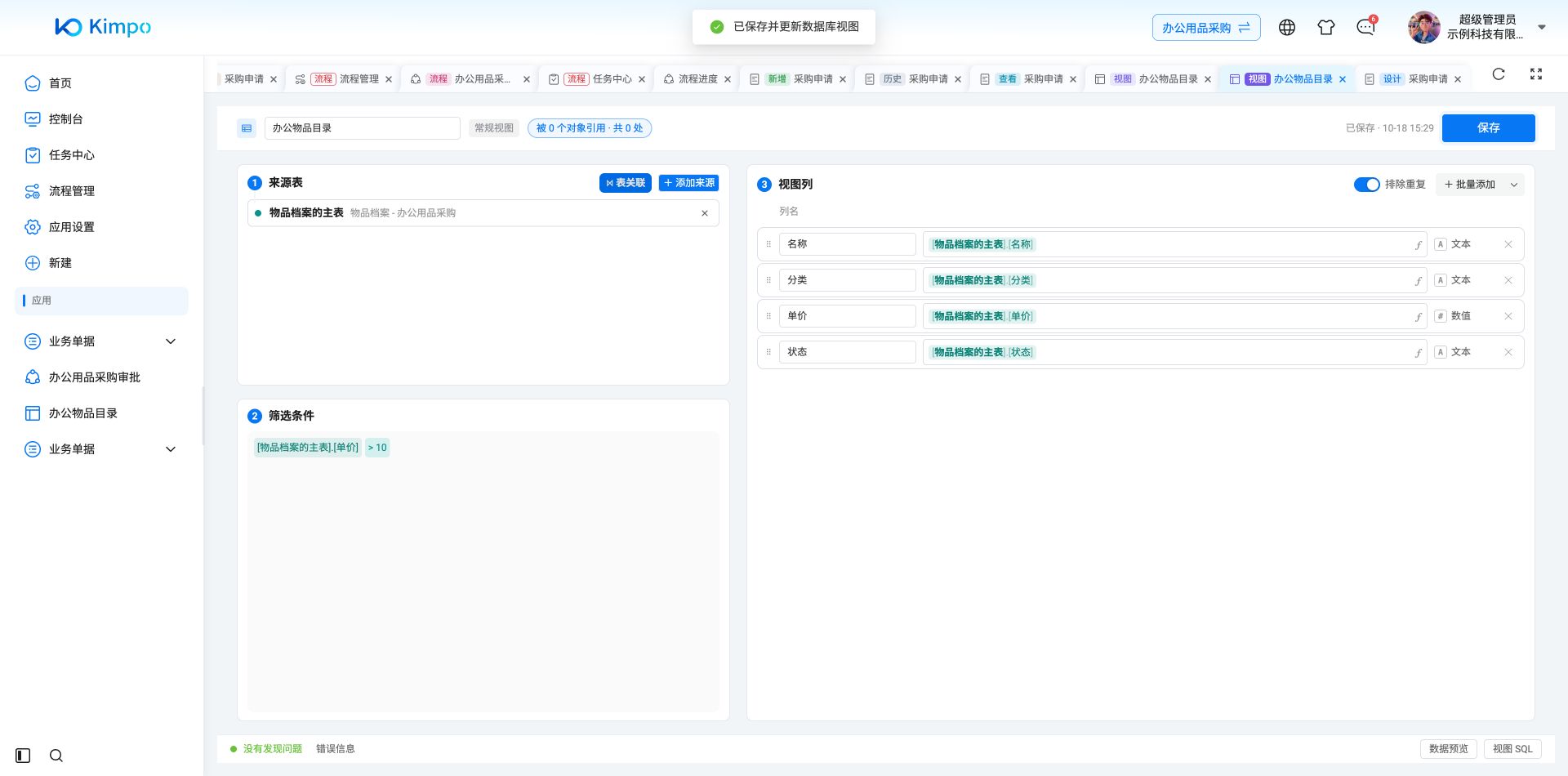Viewport: 1568px width, 776px height.
Task: Remove the 物品档案的主表 source table
Action: click(705, 213)
